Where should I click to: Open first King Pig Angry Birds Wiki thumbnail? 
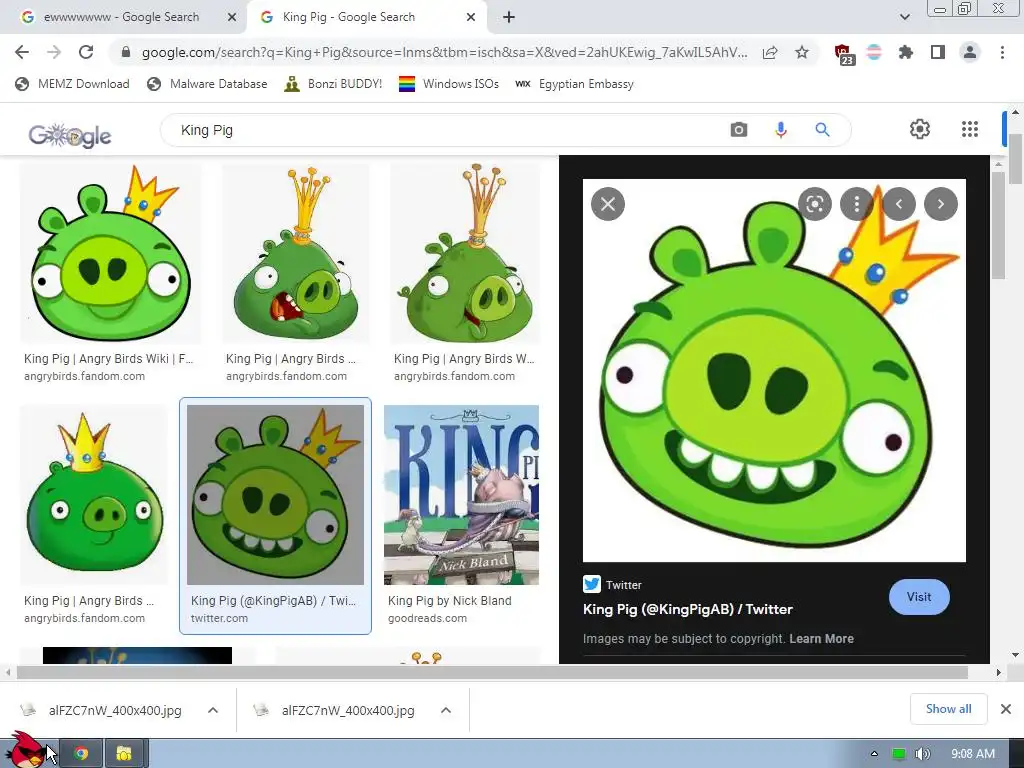110,253
